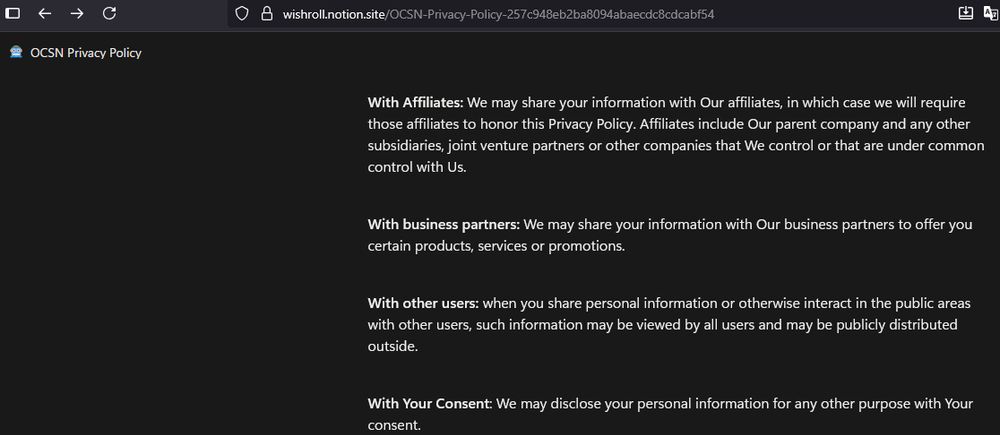Open the tracking protection shield
Viewport: 1000px width, 435px height.
click(241, 14)
